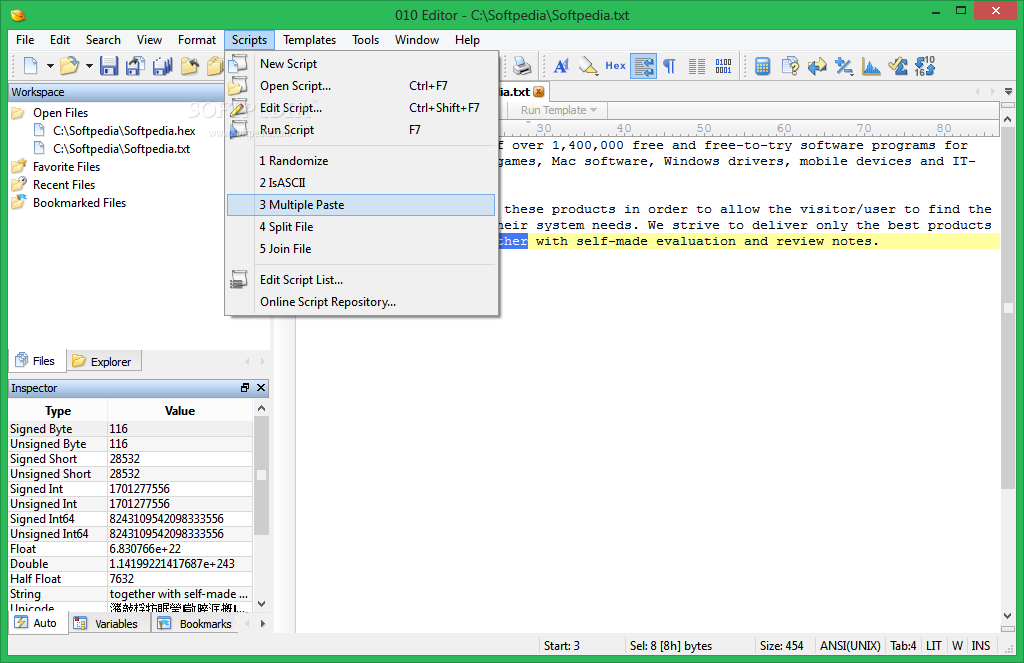
Task: Open the Help menu
Action: [x=467, y=40]
